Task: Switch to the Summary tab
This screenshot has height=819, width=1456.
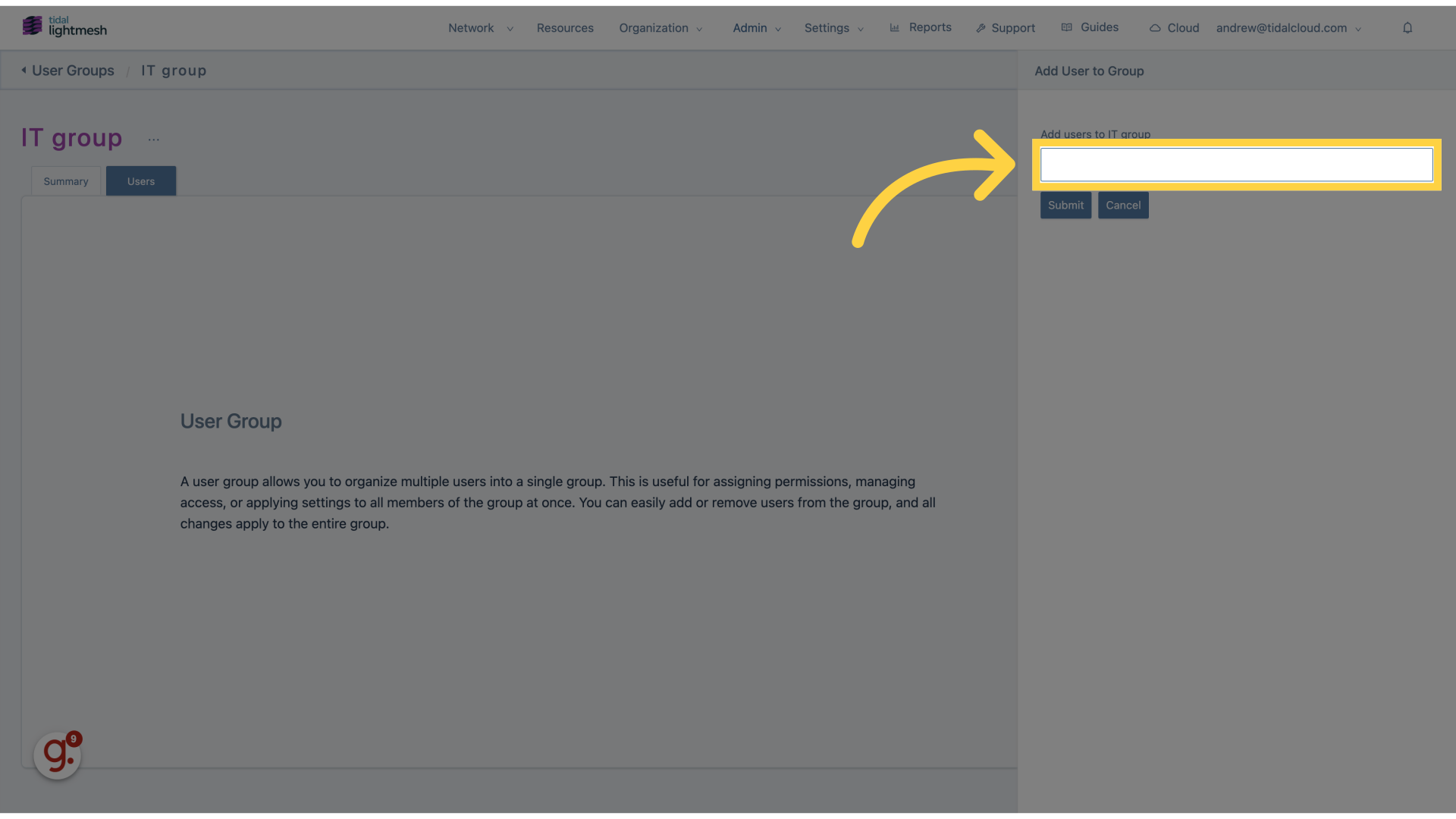Action: pyautogui.click(x=65, y=181)
